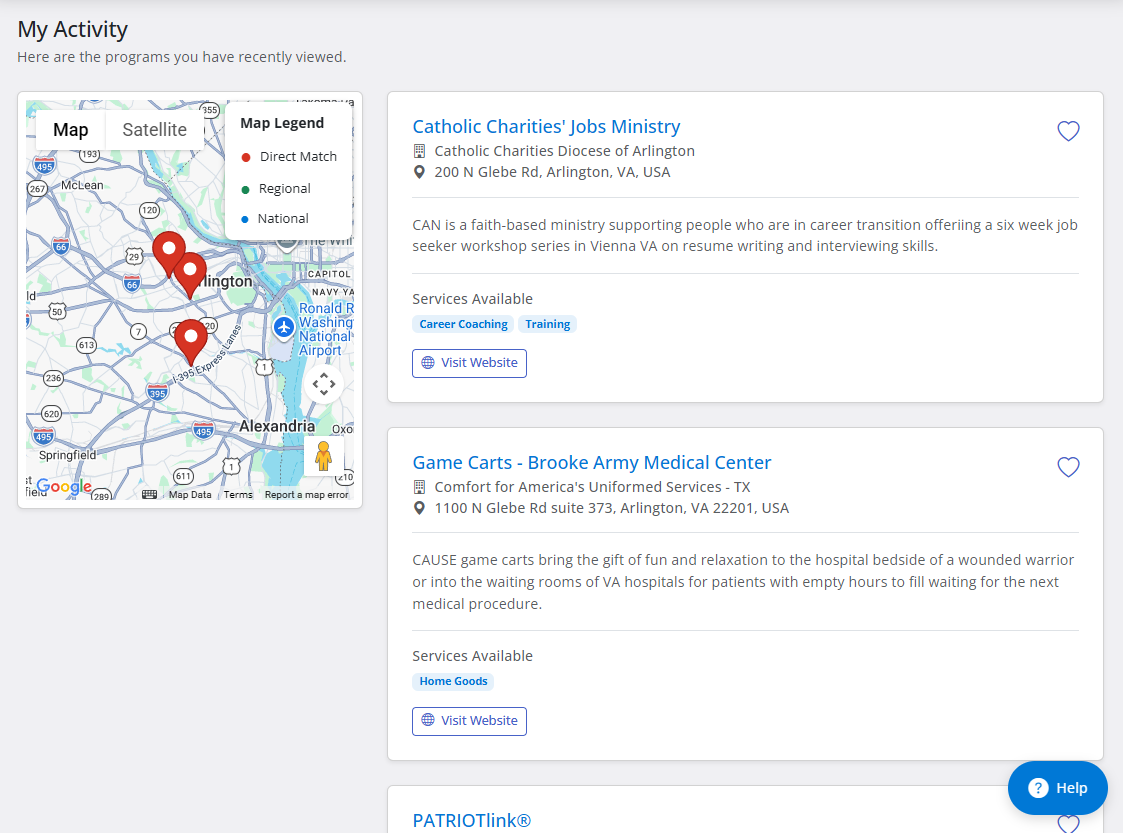Viewport: 1123px width, 833px height.
Task: Visit Website for Catholic Charities' Jobs Ministry
Action: pyautogui.click(x=469, y=363)
